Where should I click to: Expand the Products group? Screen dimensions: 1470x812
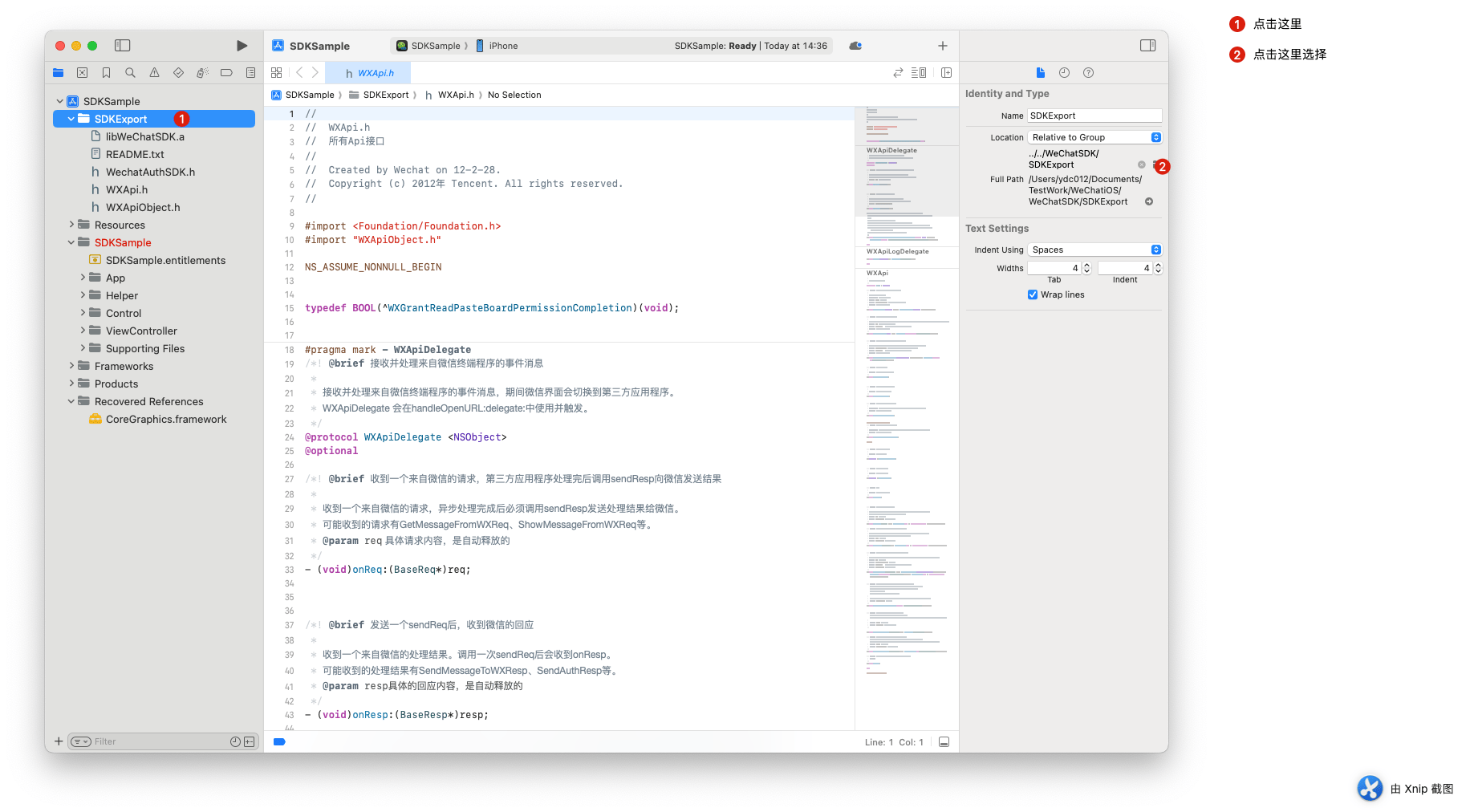coord(71,384)
